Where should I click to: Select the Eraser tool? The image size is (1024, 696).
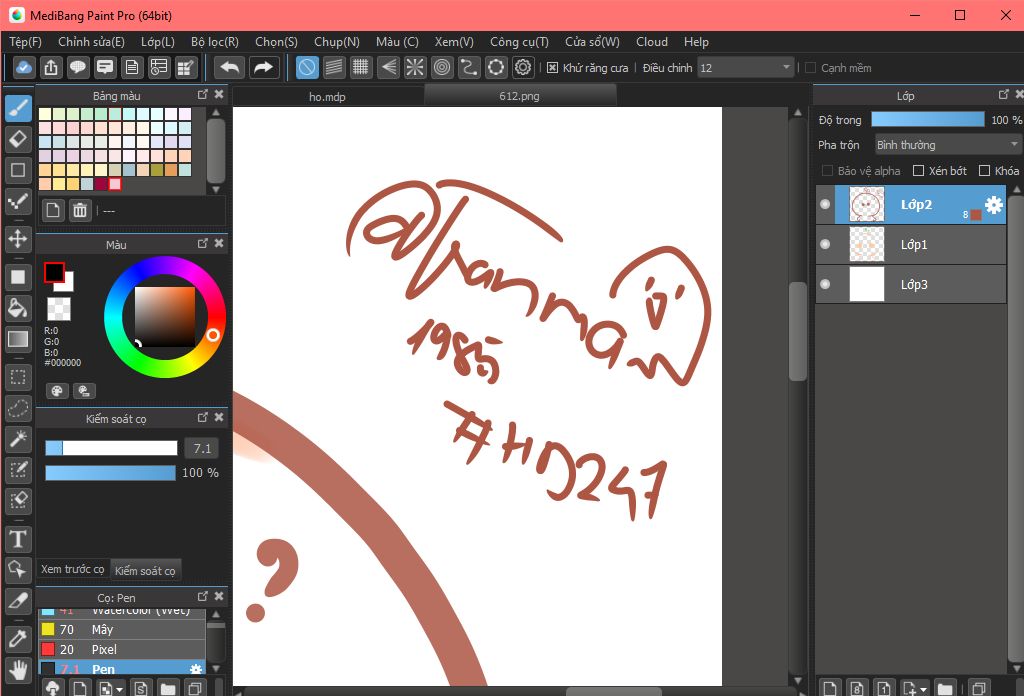(18, 139)
